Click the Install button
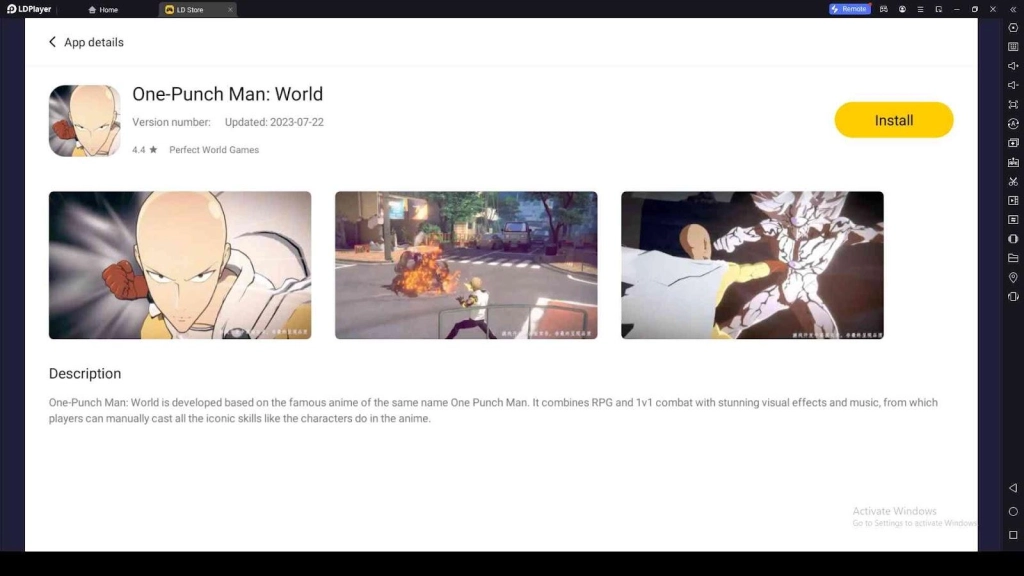Image resolution: width=1024 pixels, height=576 pixels. tap(893, 120)
